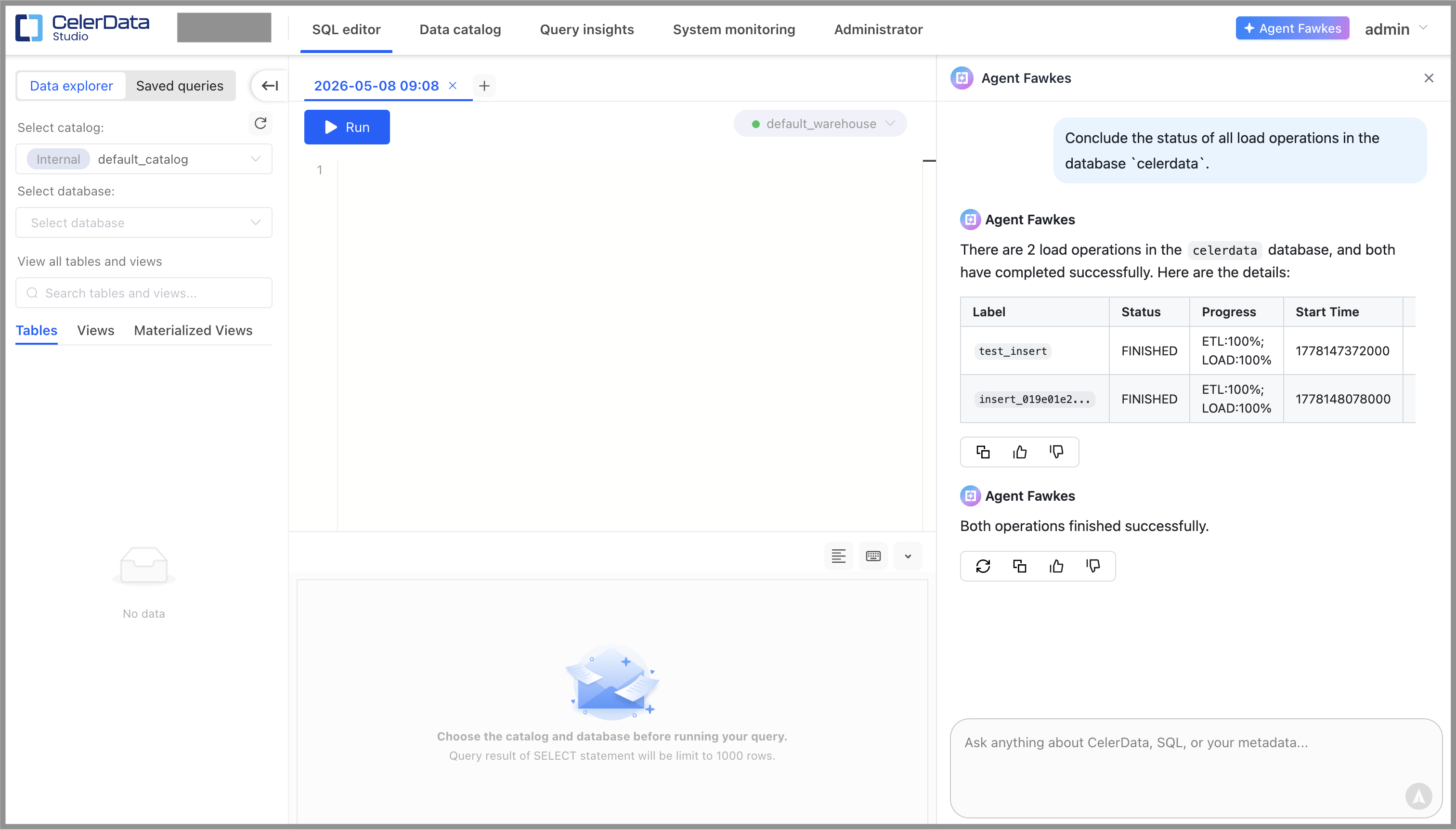Thumbs up the load operations table response

1019,452
